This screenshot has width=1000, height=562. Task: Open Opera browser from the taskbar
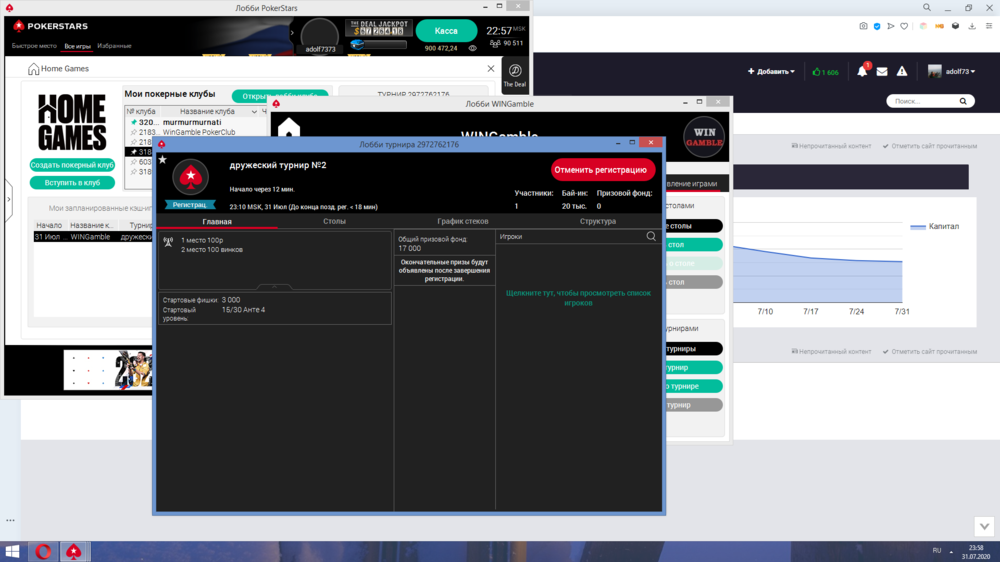coord(44,551)
